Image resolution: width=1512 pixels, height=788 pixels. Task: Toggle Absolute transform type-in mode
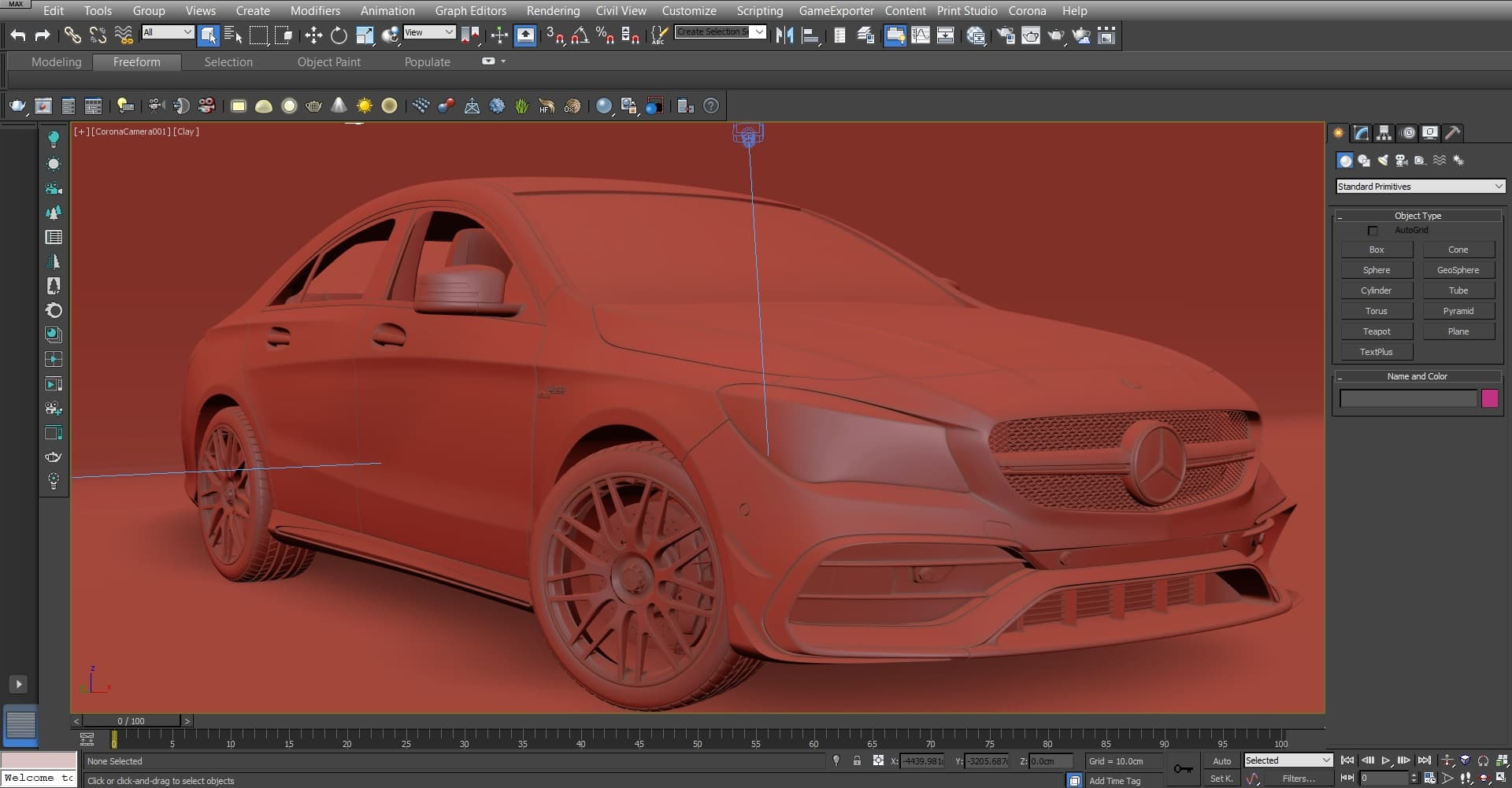(x=878, y=760)
